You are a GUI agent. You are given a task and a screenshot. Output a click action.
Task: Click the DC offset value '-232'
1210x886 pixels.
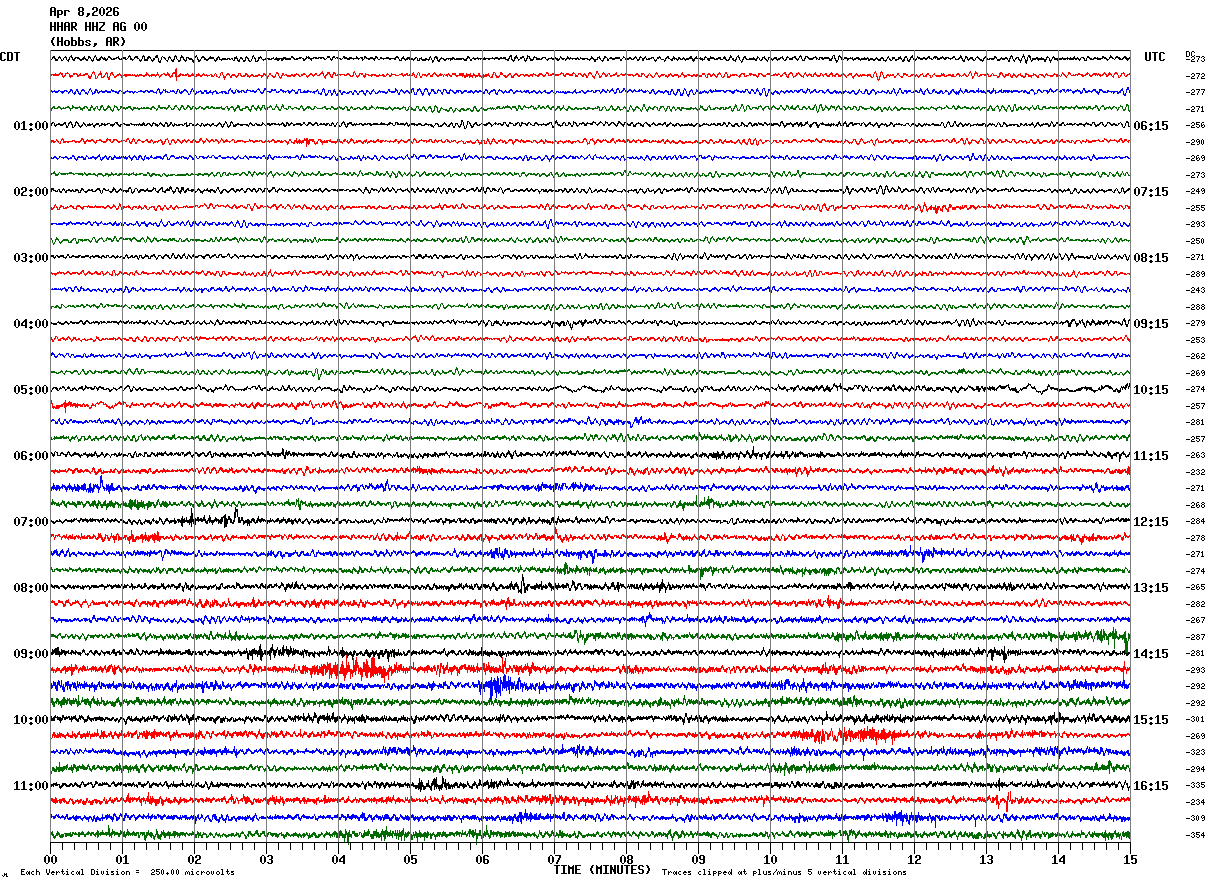(x=1195, y=472)
